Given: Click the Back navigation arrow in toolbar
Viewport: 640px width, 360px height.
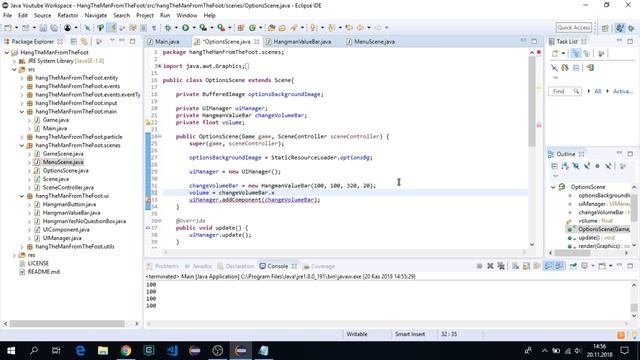Looking at the screenshot, I should (360, 28).
